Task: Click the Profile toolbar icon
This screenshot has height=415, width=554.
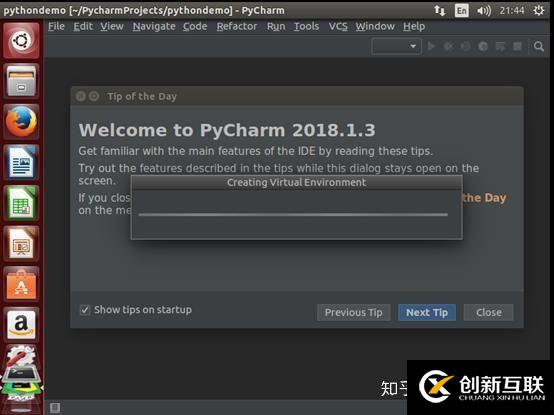Action: [x=483, y=46]
